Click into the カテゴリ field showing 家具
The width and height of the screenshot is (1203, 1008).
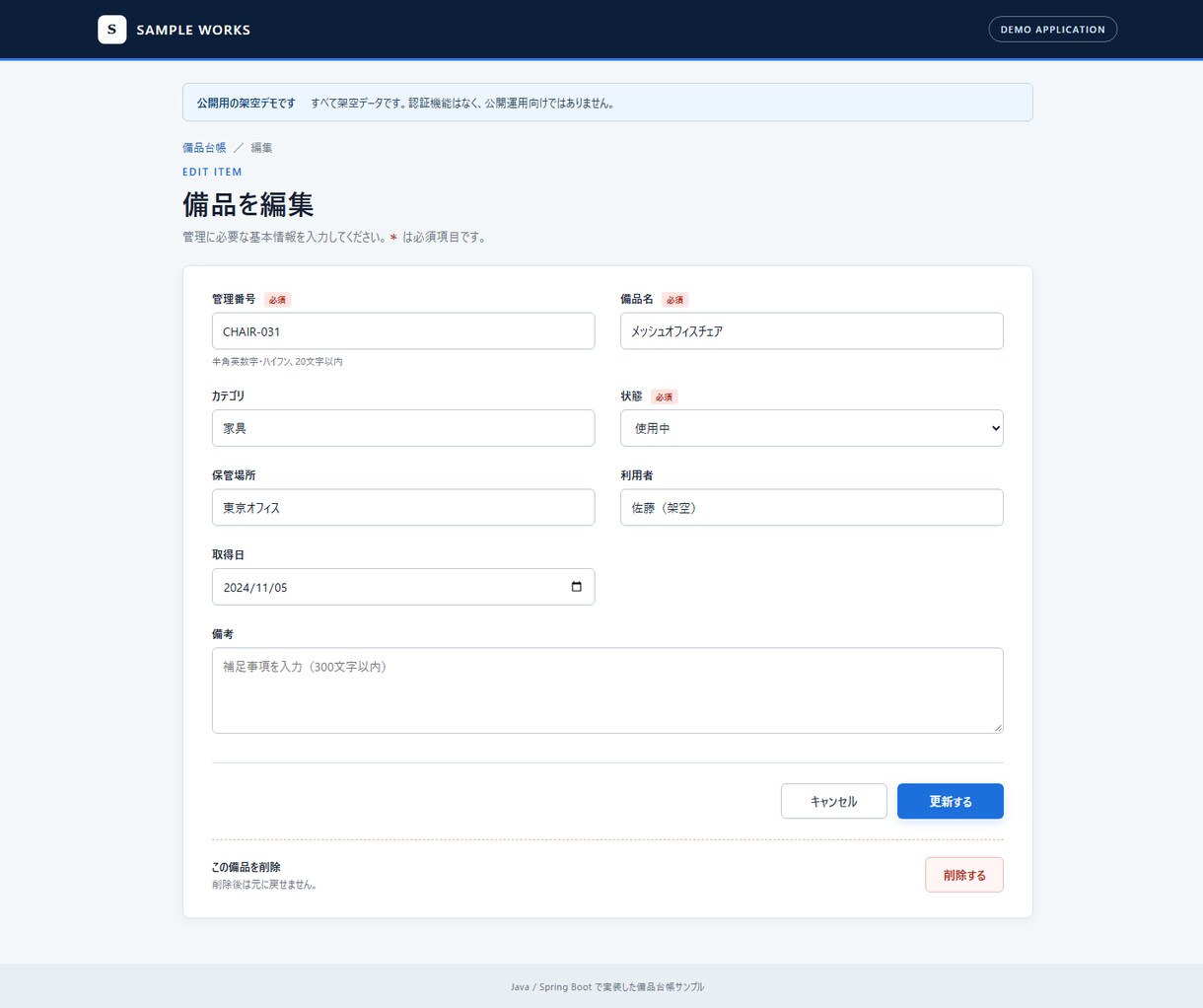pyautogui.click(x=403, y=428)
